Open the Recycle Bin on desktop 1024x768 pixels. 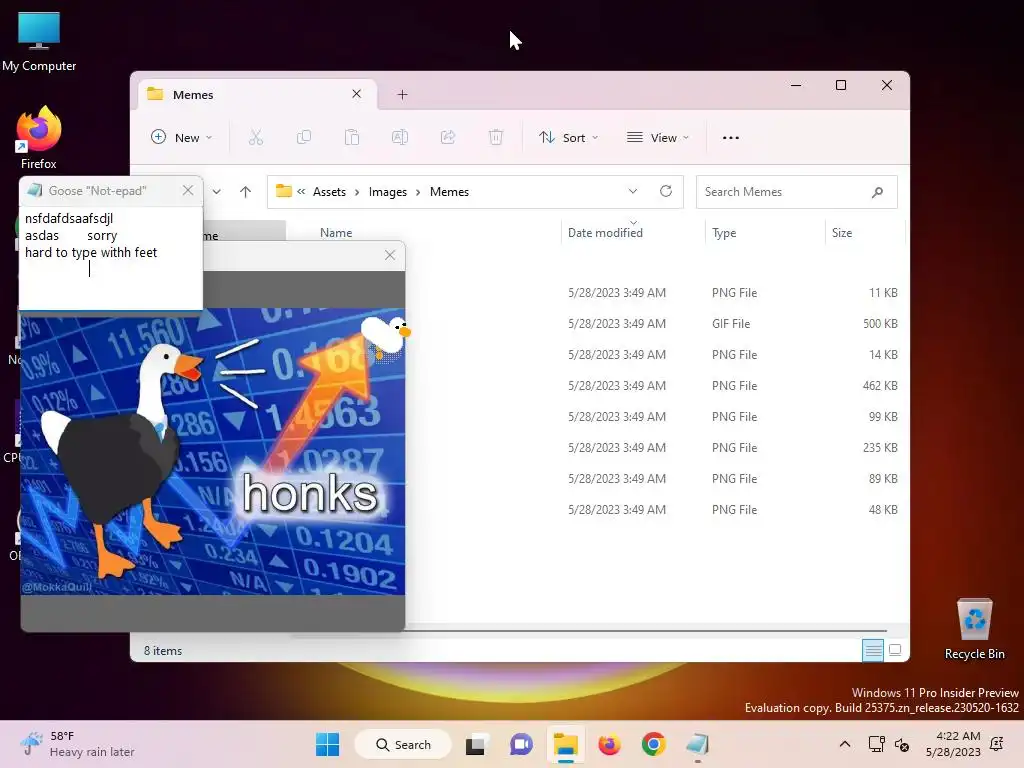974,628
